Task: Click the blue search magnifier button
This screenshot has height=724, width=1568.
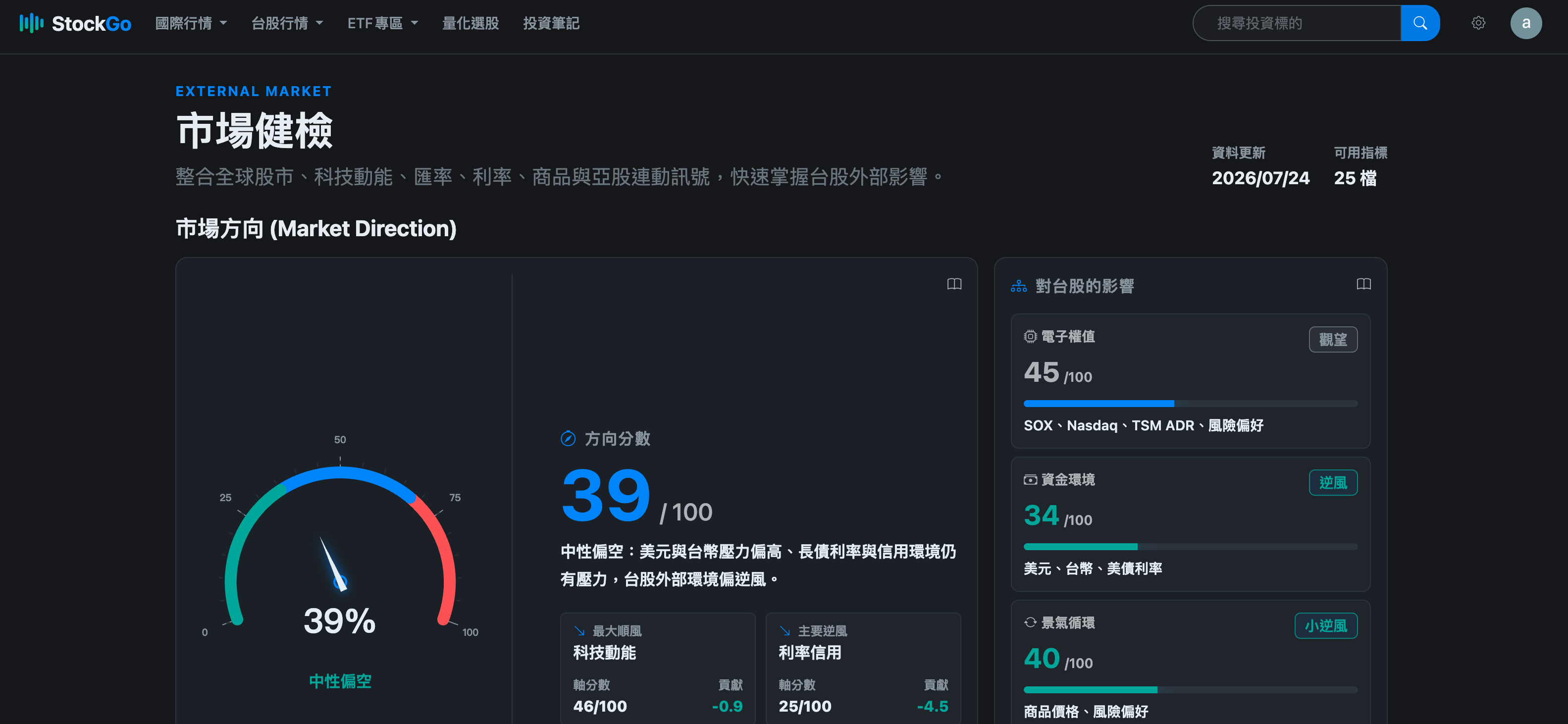Action: [x=1420, y=23]
